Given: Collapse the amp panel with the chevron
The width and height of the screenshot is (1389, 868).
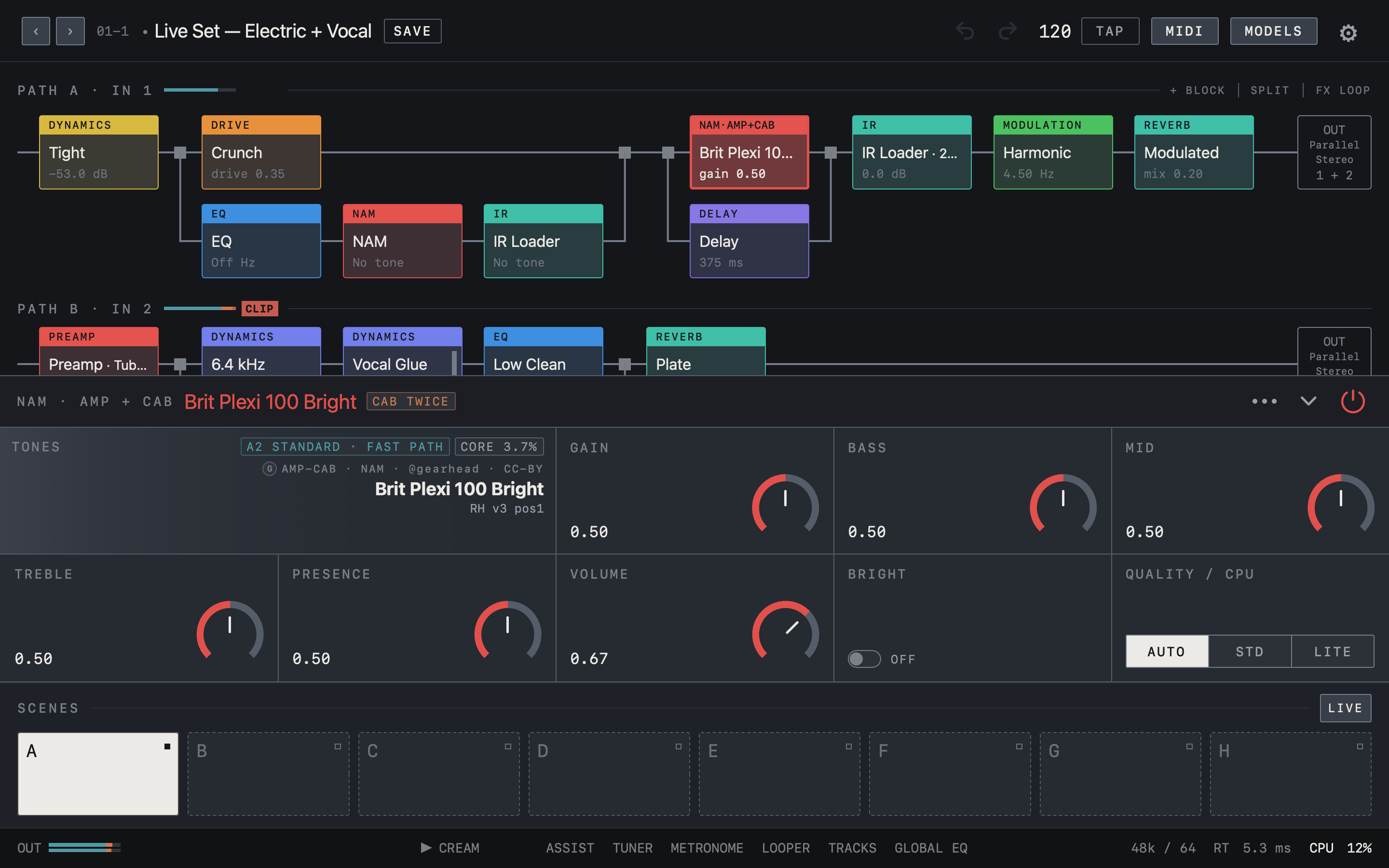Looking at the screenshot, I should 1308,401.
